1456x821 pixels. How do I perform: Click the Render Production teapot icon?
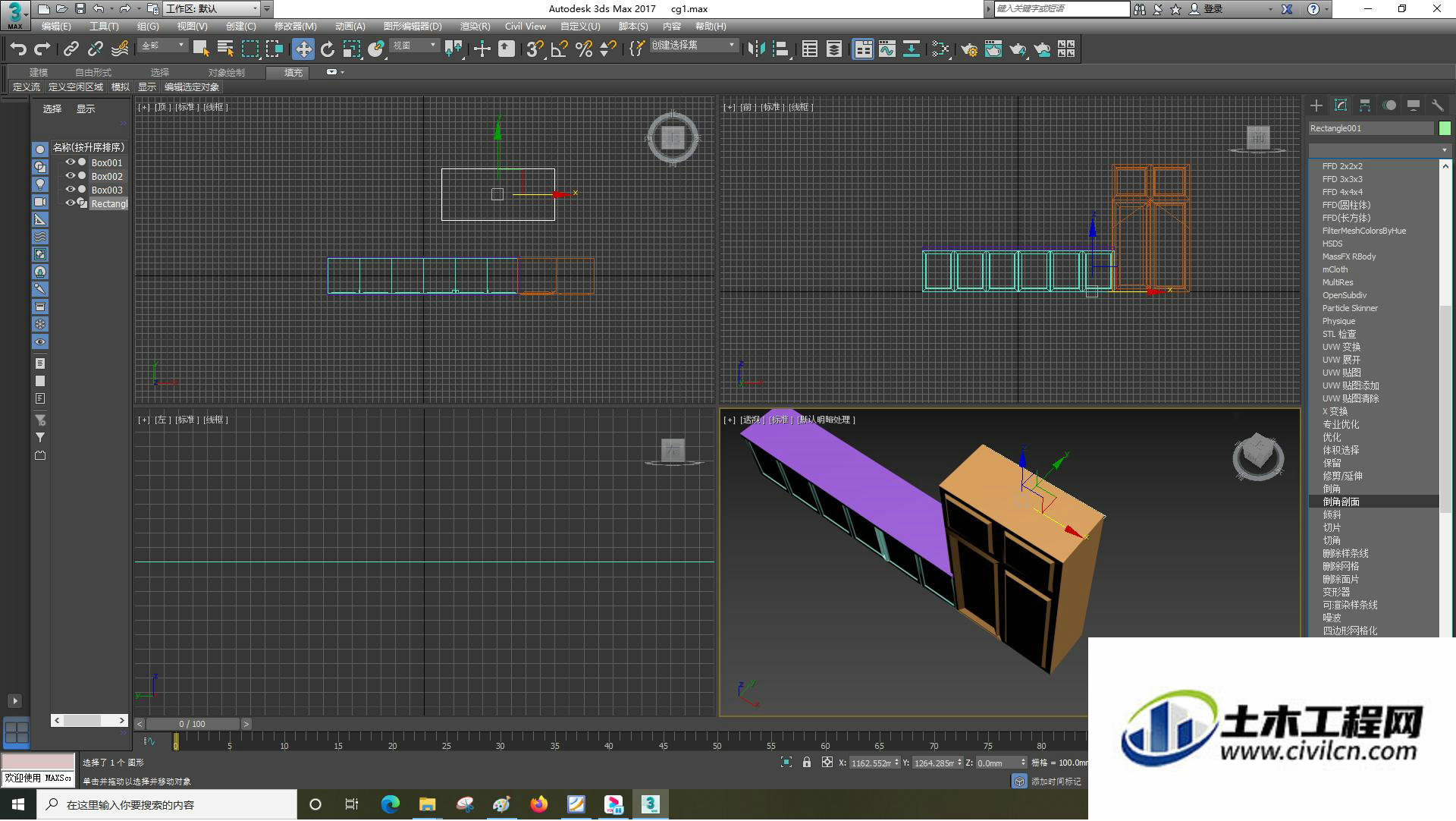pos(1018,49)
